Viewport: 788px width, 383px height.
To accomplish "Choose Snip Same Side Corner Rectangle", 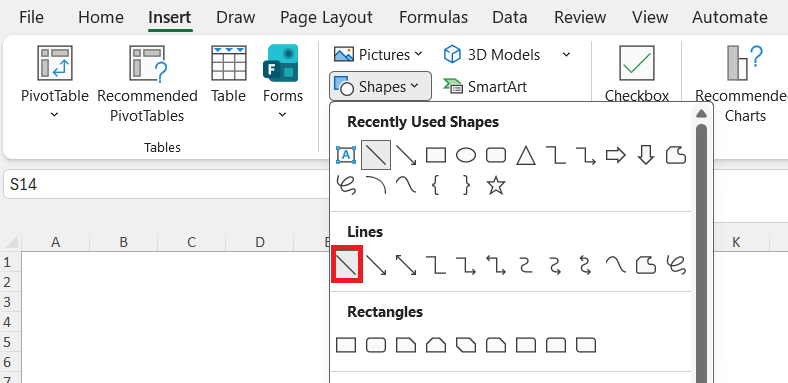I will coord(436,345).
